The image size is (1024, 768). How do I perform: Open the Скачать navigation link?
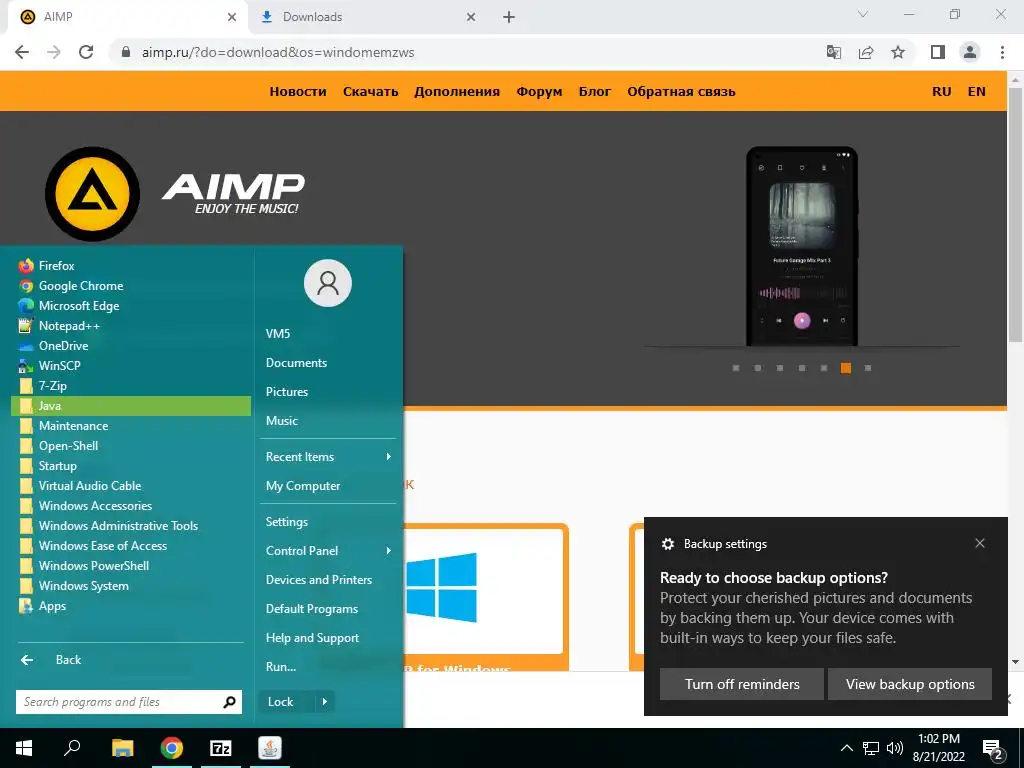click(370, 91)
